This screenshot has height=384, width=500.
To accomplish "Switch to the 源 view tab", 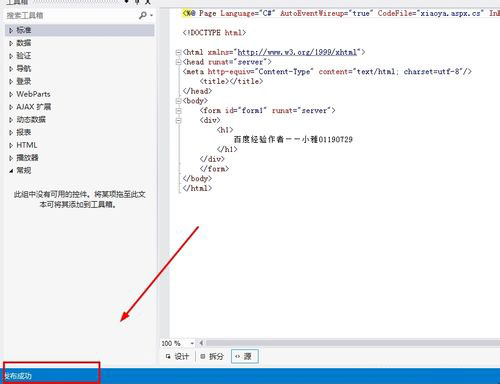I will 244,356.
